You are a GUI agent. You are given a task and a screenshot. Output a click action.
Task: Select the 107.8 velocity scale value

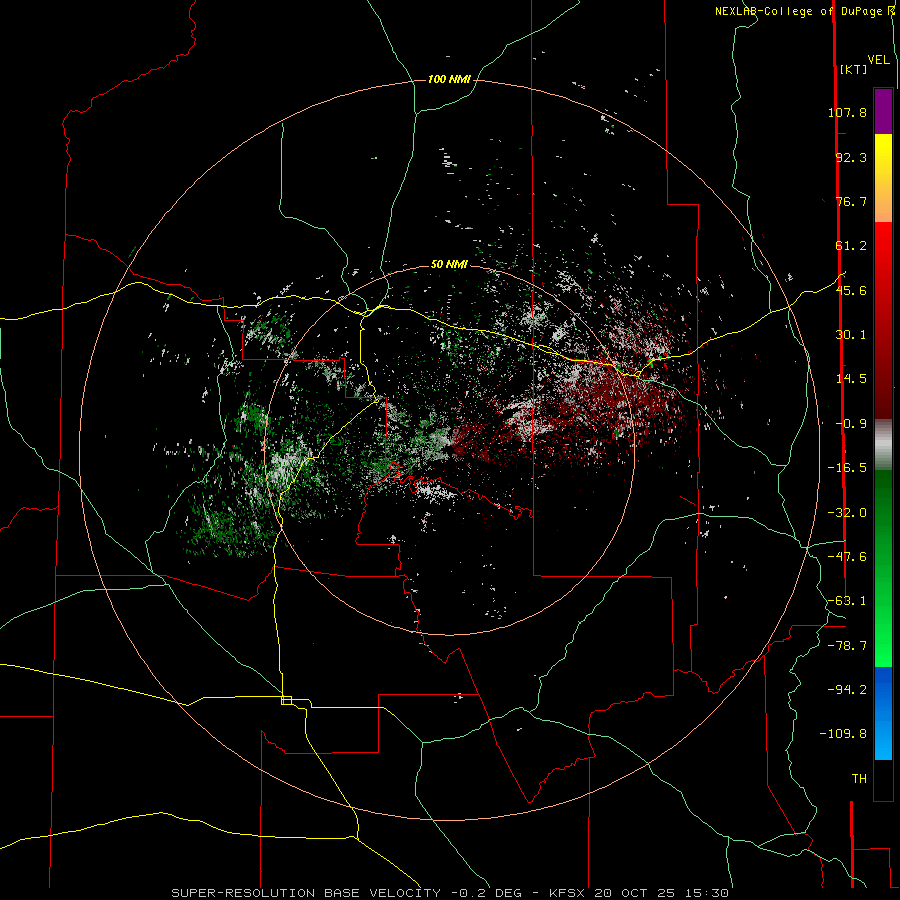tap(847, 112)
